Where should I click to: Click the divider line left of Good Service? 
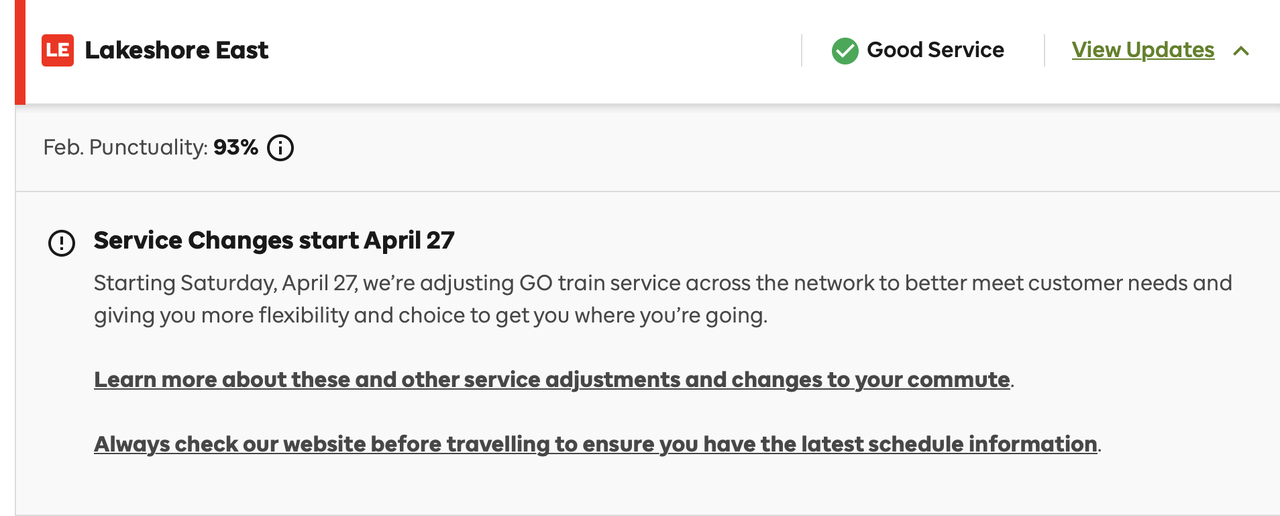tap(802, 51)
